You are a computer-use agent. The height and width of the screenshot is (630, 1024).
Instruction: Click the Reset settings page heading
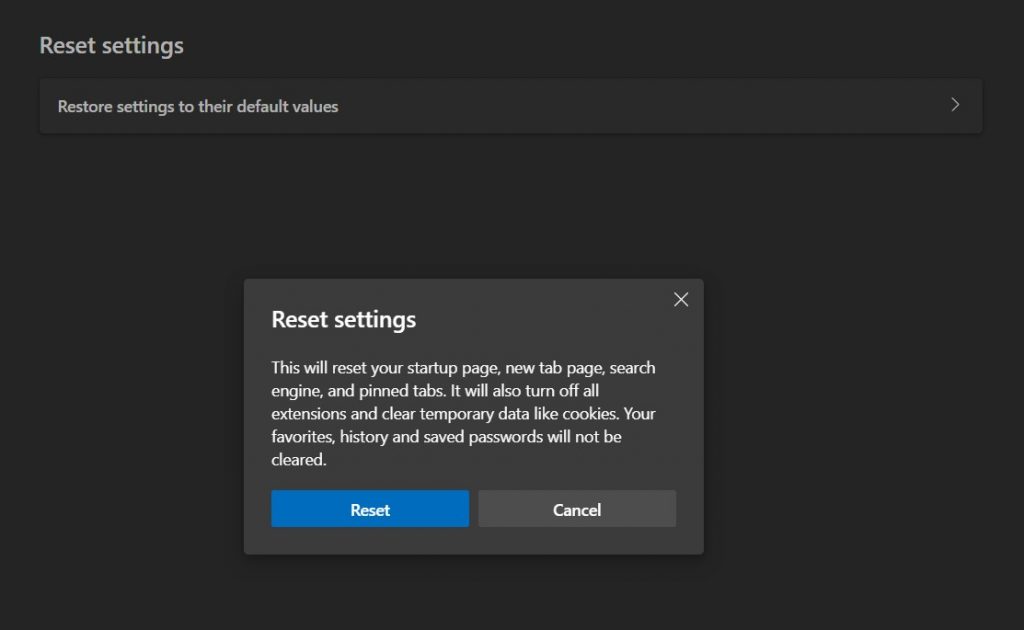[x=111, y=45]
